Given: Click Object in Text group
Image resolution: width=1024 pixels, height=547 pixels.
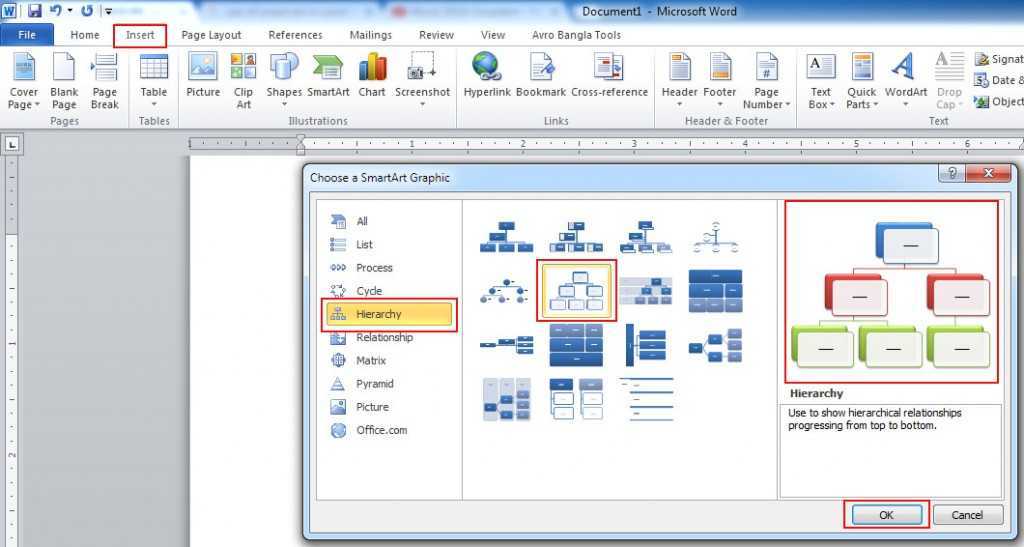Looking at the screenshot, I should pos(999,102).
